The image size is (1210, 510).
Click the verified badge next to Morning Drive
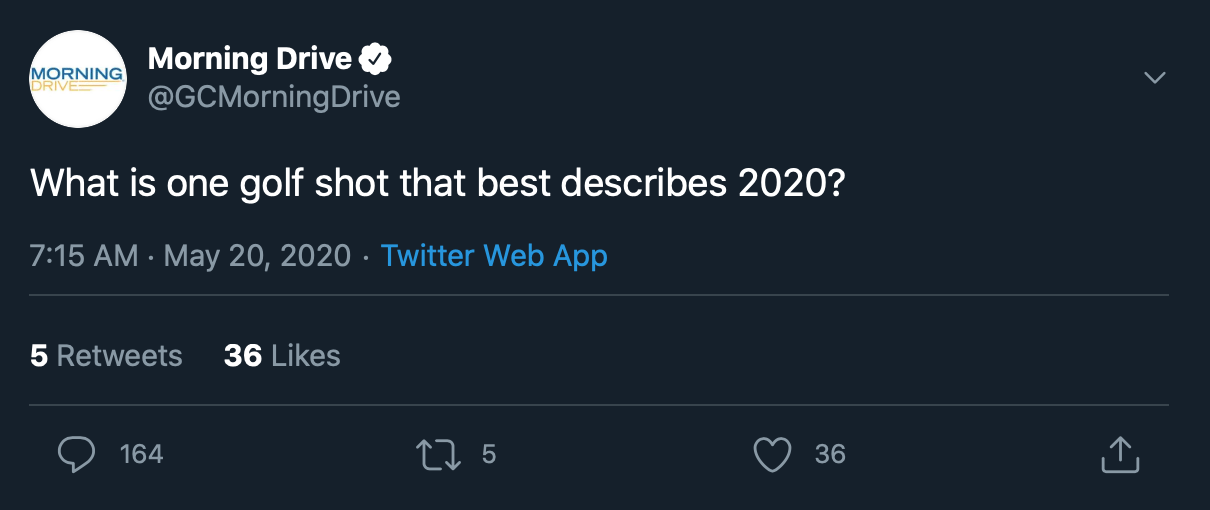(x=375, y=60)
